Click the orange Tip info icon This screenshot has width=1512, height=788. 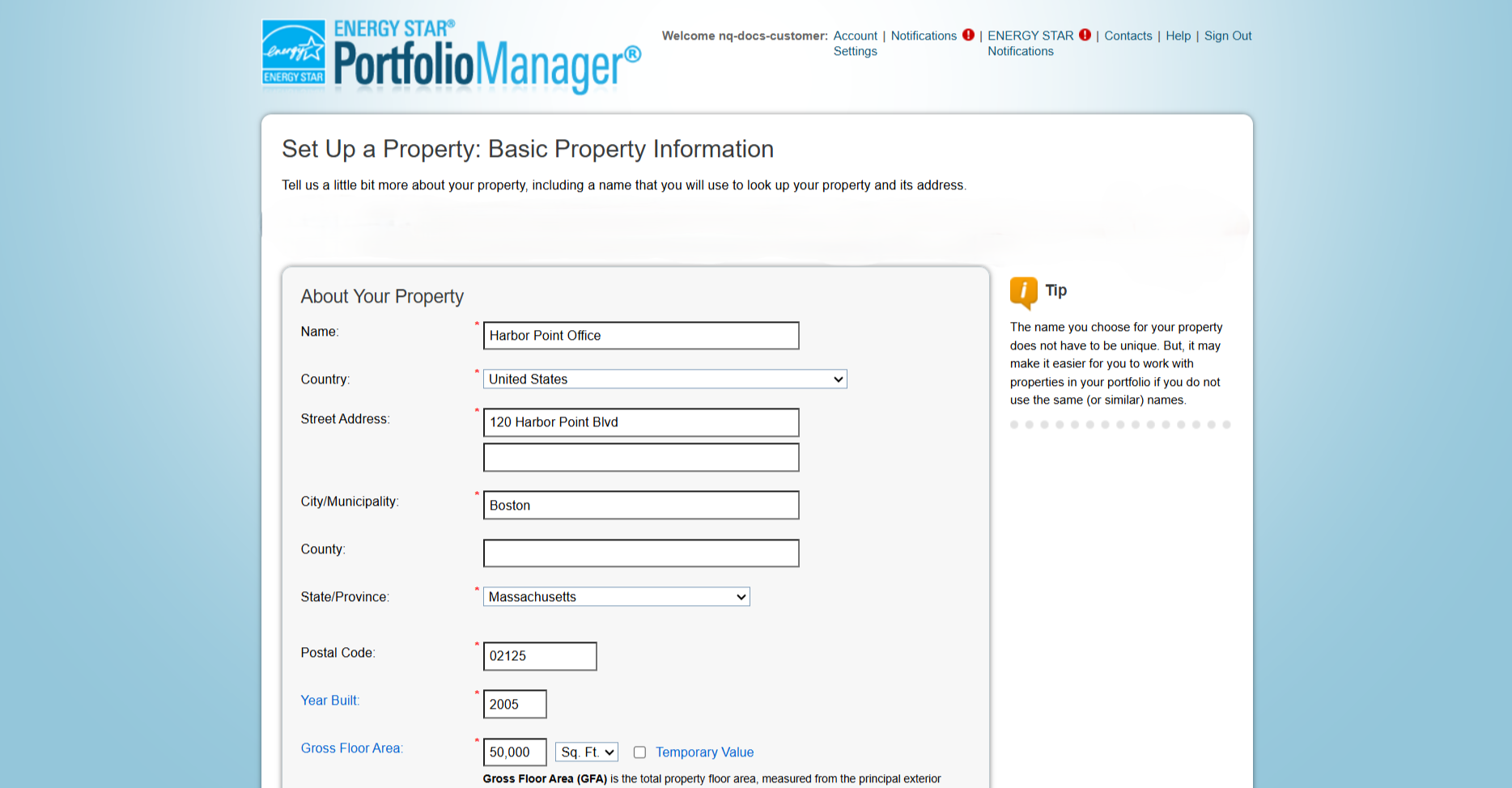(1023, 292)
